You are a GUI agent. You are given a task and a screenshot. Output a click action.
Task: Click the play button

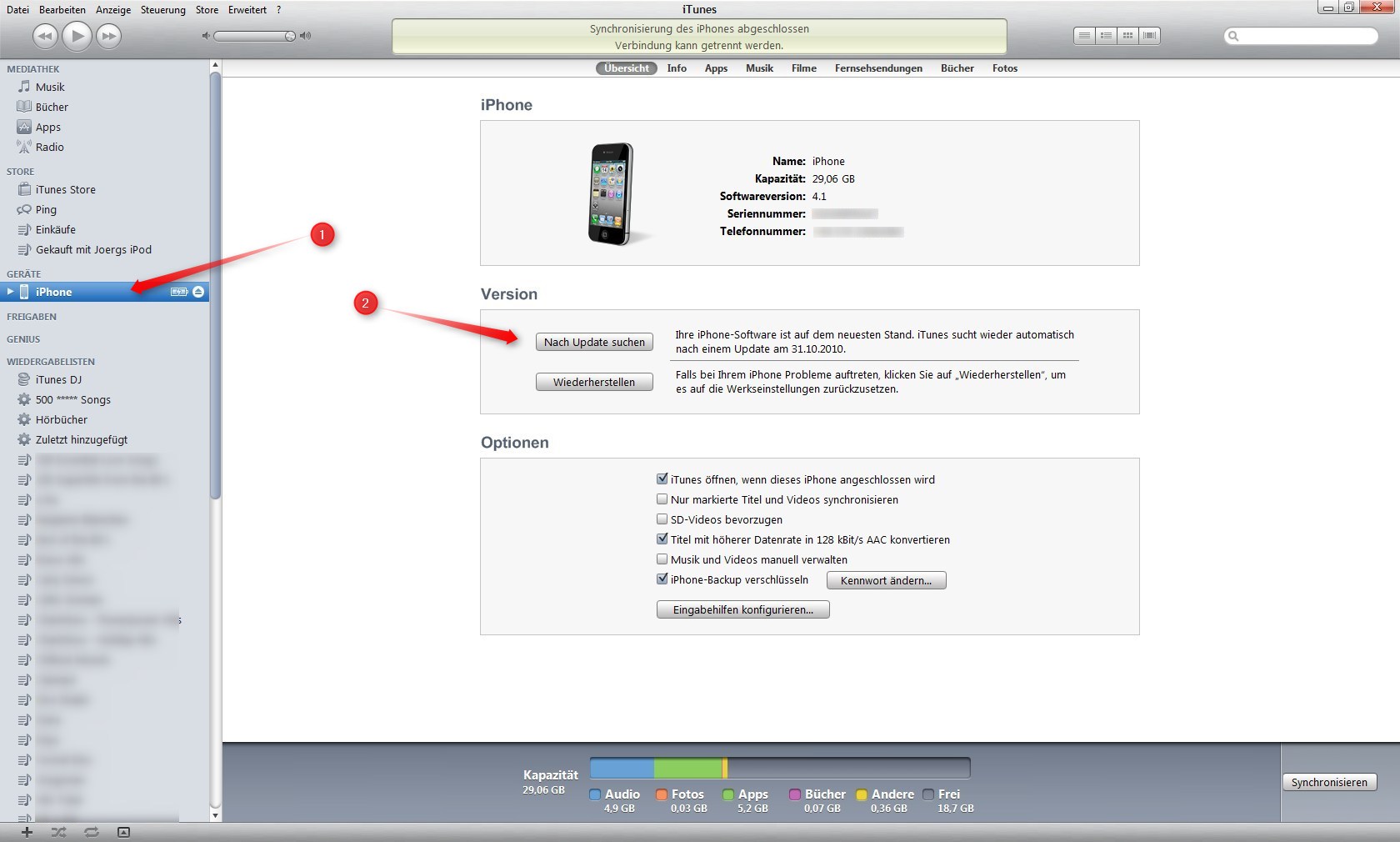[x=77, y=35]
